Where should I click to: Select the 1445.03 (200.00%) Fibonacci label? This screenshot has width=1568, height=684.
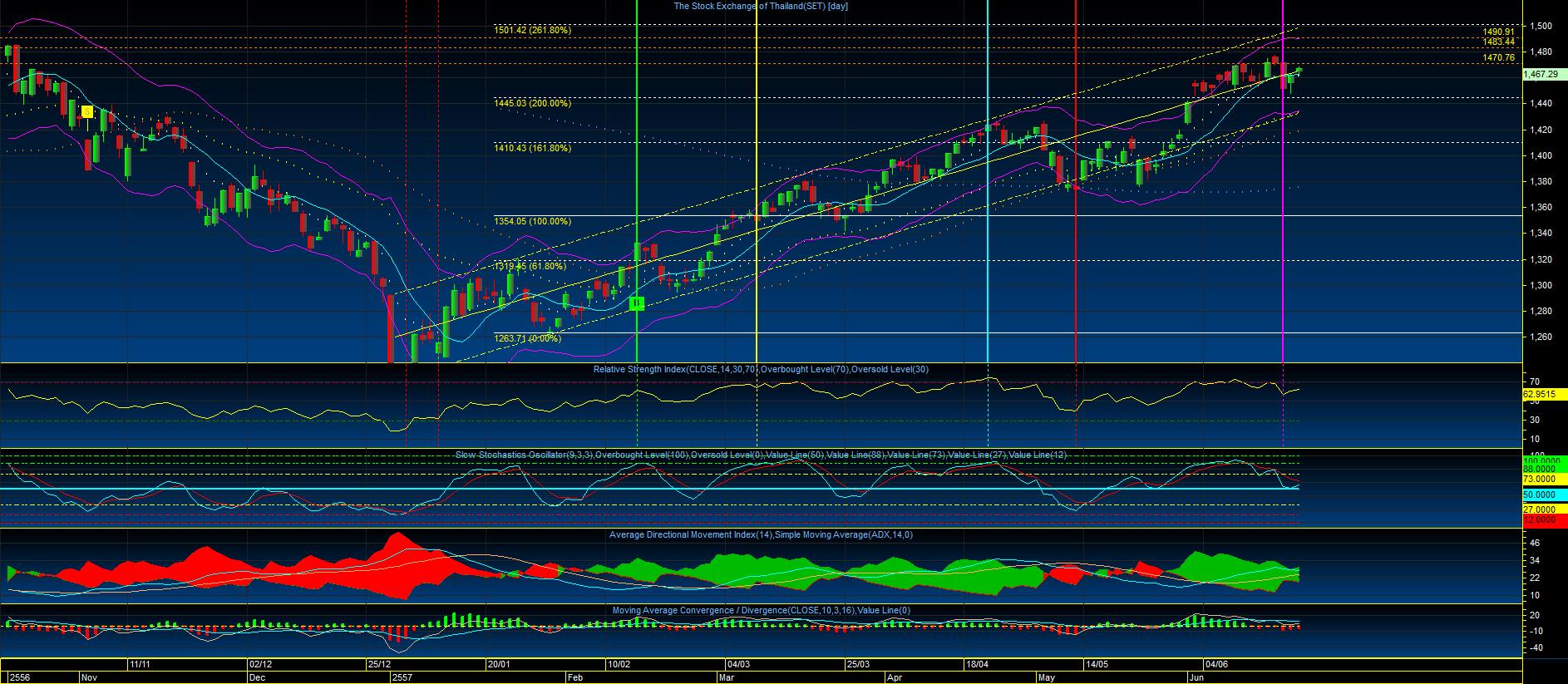[532, 103]
